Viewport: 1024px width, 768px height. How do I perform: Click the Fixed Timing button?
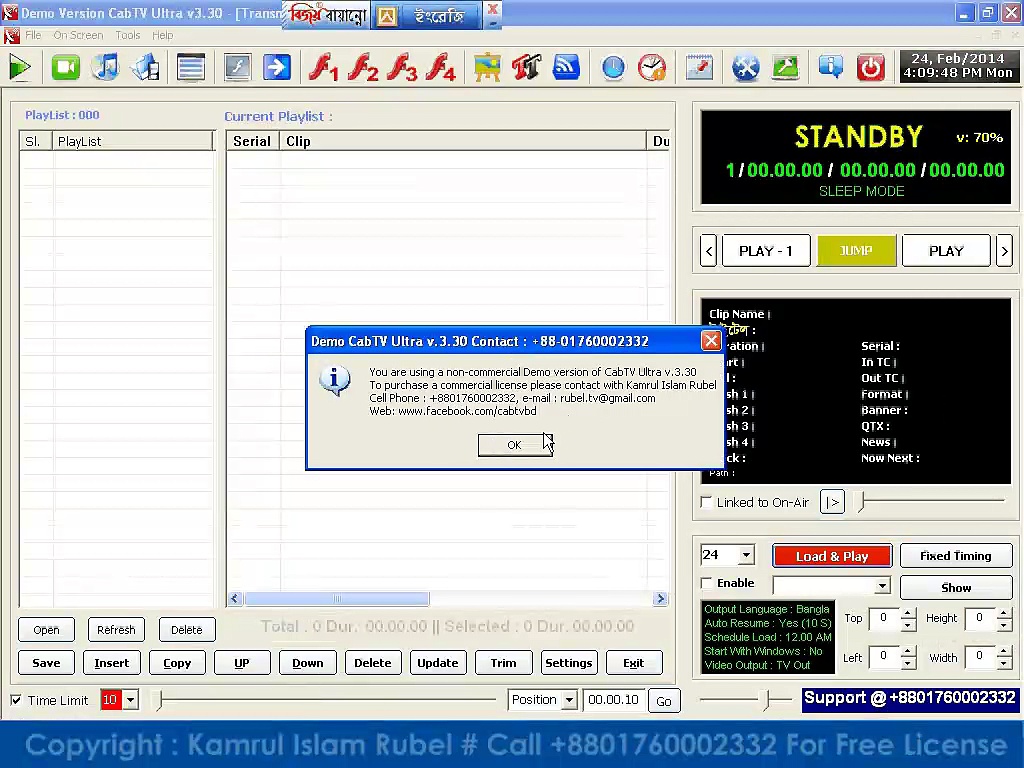tap(955, 556)
